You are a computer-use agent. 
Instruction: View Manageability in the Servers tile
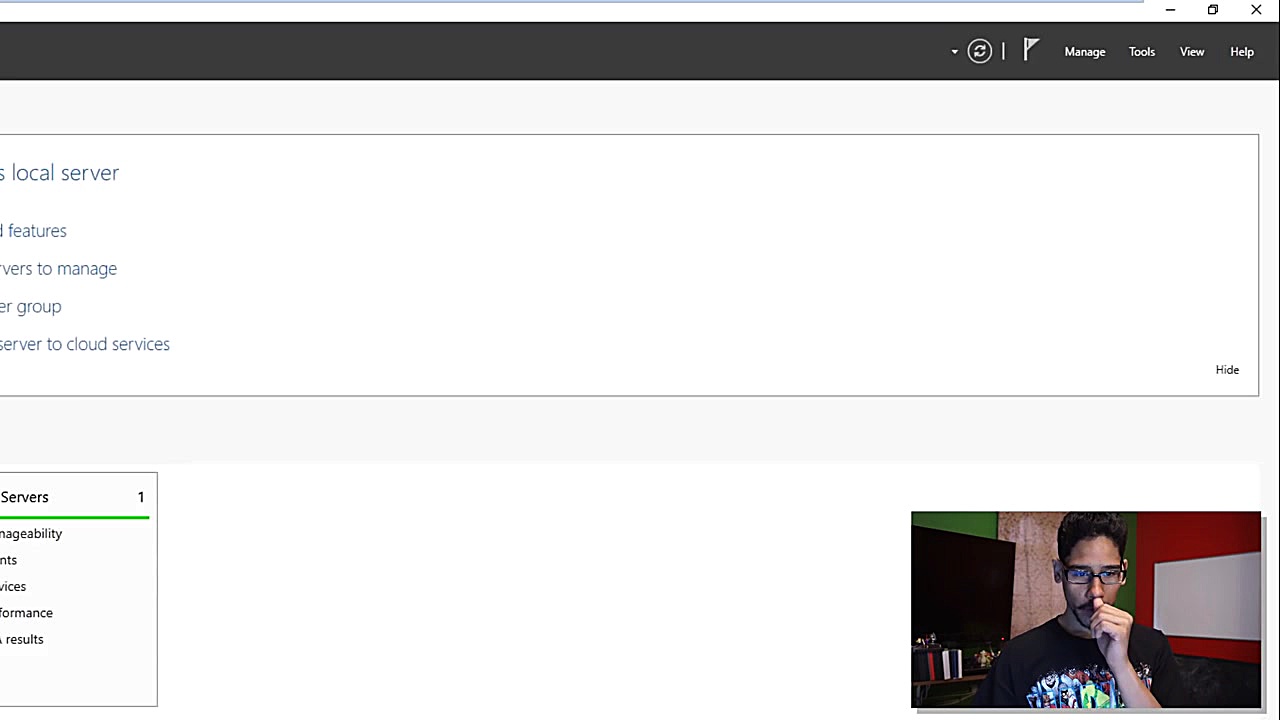[31, 534]
